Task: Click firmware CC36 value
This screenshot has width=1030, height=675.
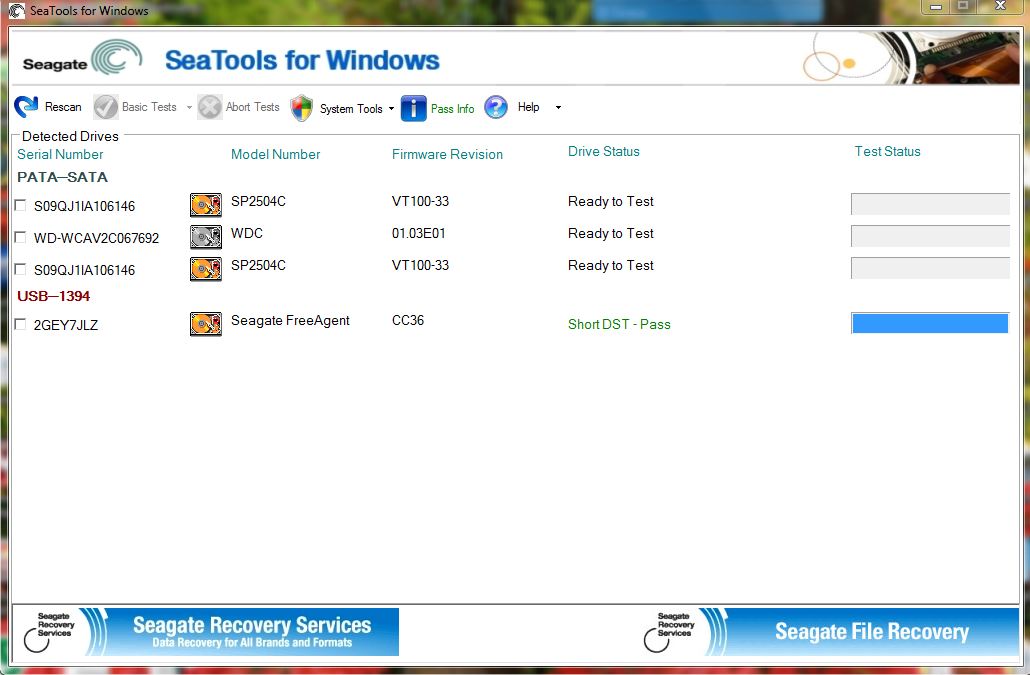Action: click(x=408, y=320)
